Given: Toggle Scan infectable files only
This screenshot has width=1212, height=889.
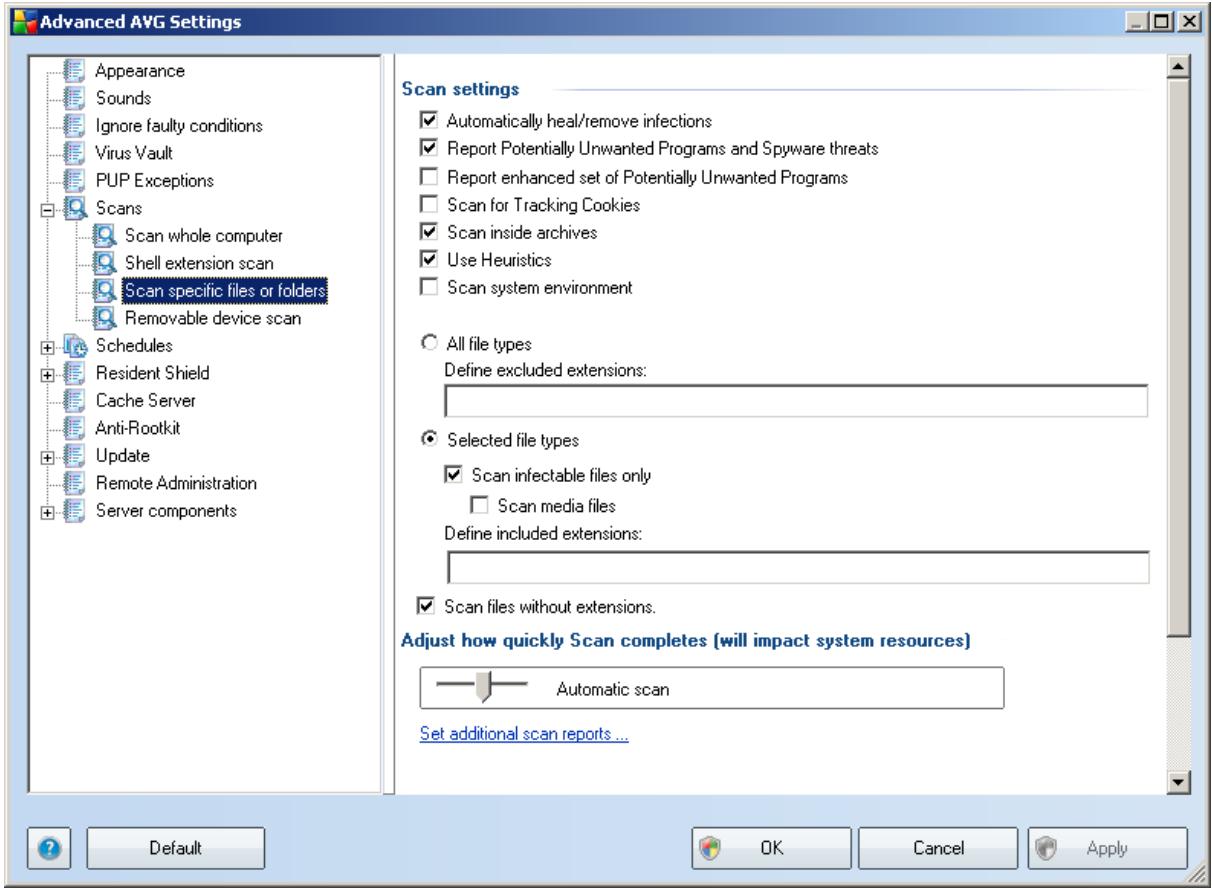Looking at the screenshot, I should tap(452, 475).
